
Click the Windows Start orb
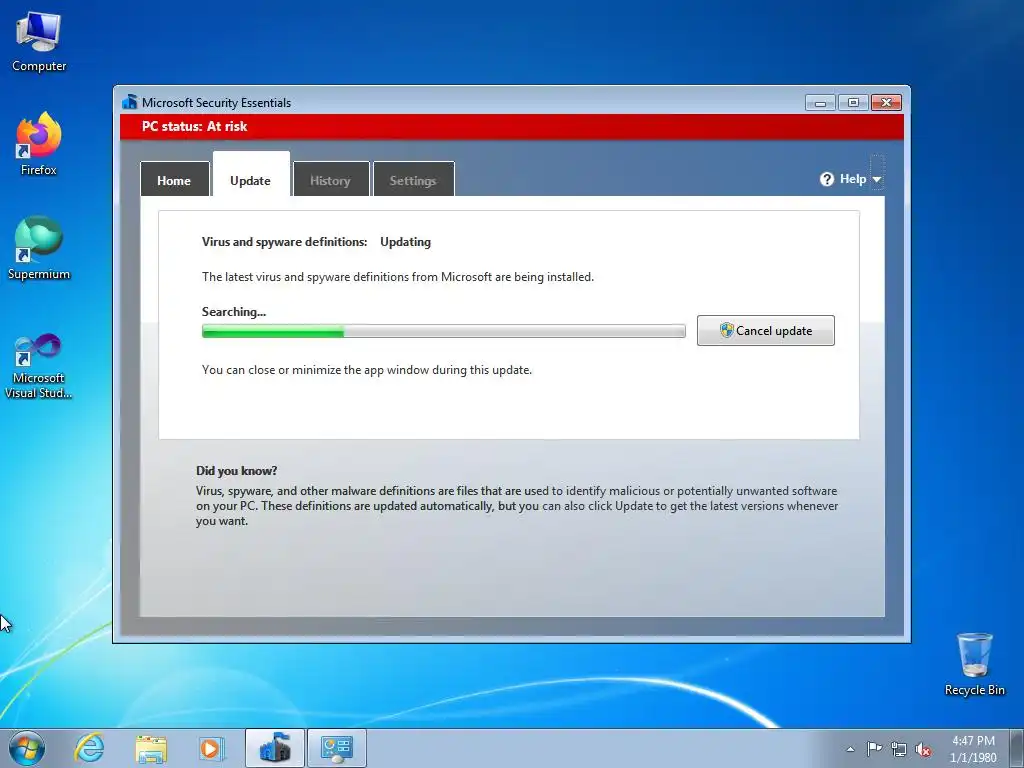coord(27,748)
